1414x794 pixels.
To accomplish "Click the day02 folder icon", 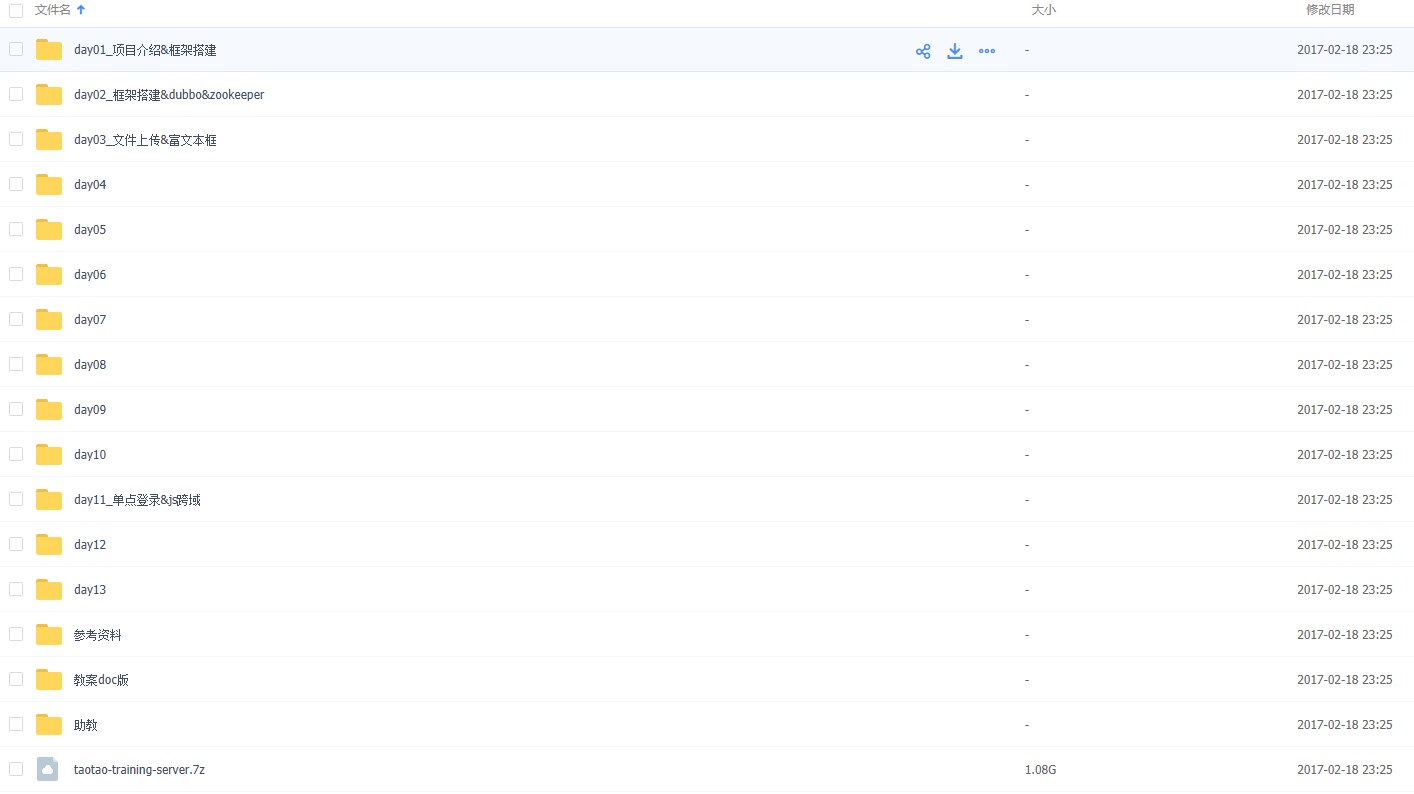I will pyautogui.click(x=49, y=95).
